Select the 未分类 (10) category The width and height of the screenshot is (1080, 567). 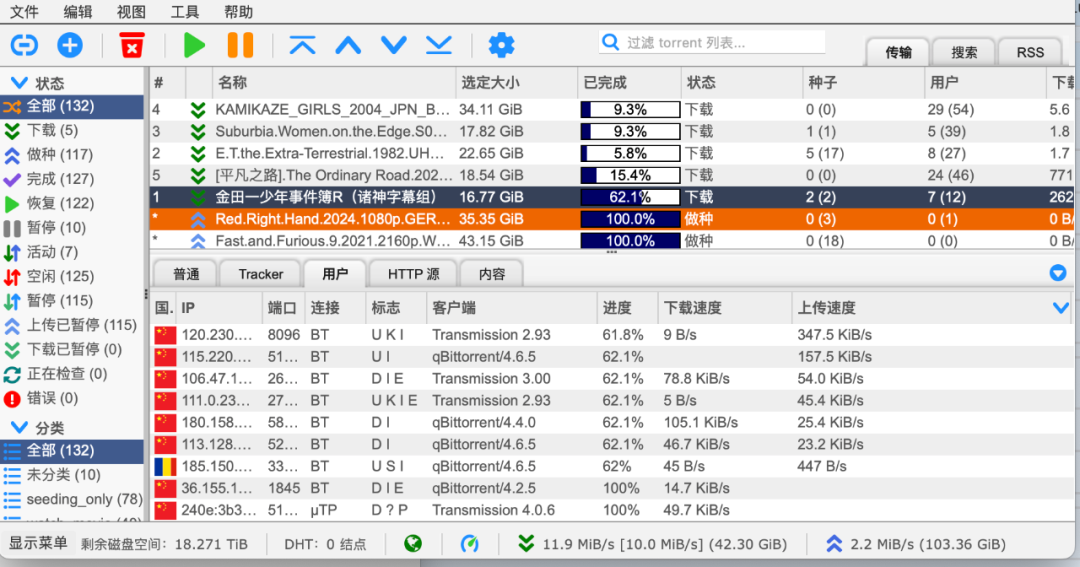point(72,475)
